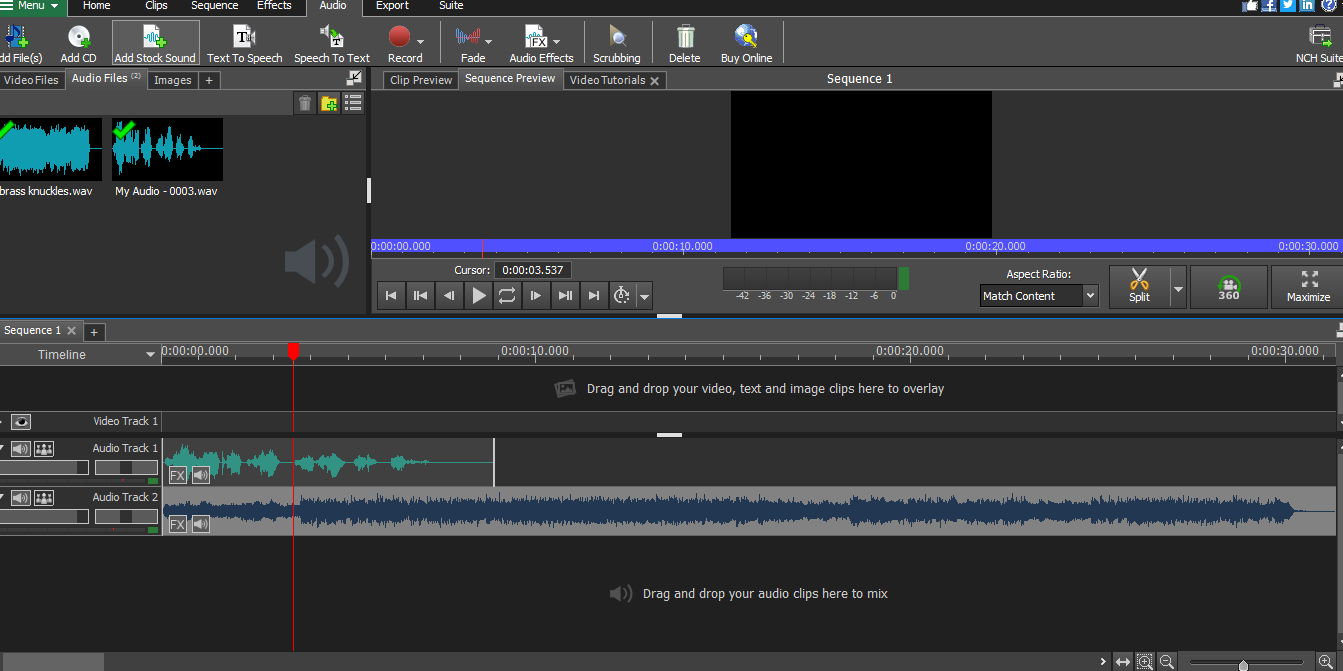The width and height of the screenshot is (1343, 671).
Task: Open FX on the Audio Track 1 clip
Action: (x=178, y=475)
